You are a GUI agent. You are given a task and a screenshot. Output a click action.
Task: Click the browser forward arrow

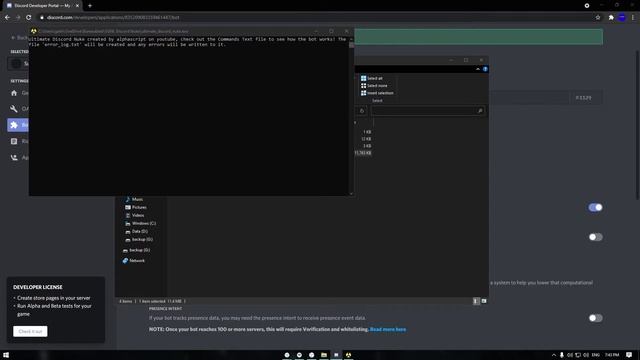(x=18, y=18)
